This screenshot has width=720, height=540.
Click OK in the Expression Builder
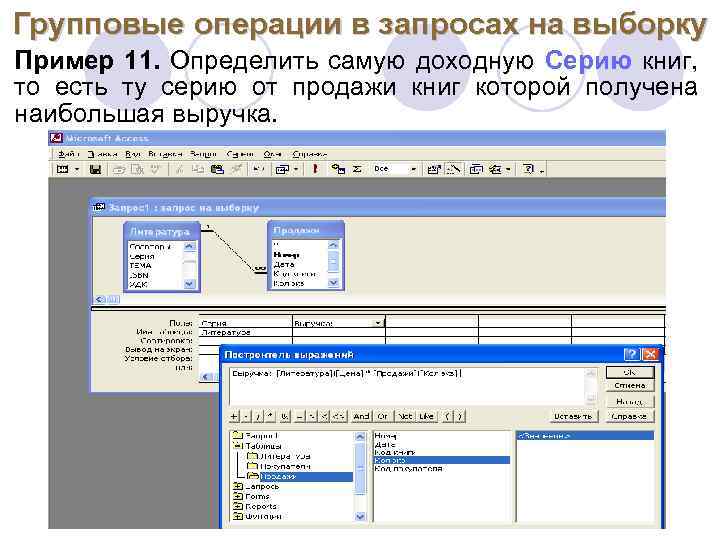[630, 372]
